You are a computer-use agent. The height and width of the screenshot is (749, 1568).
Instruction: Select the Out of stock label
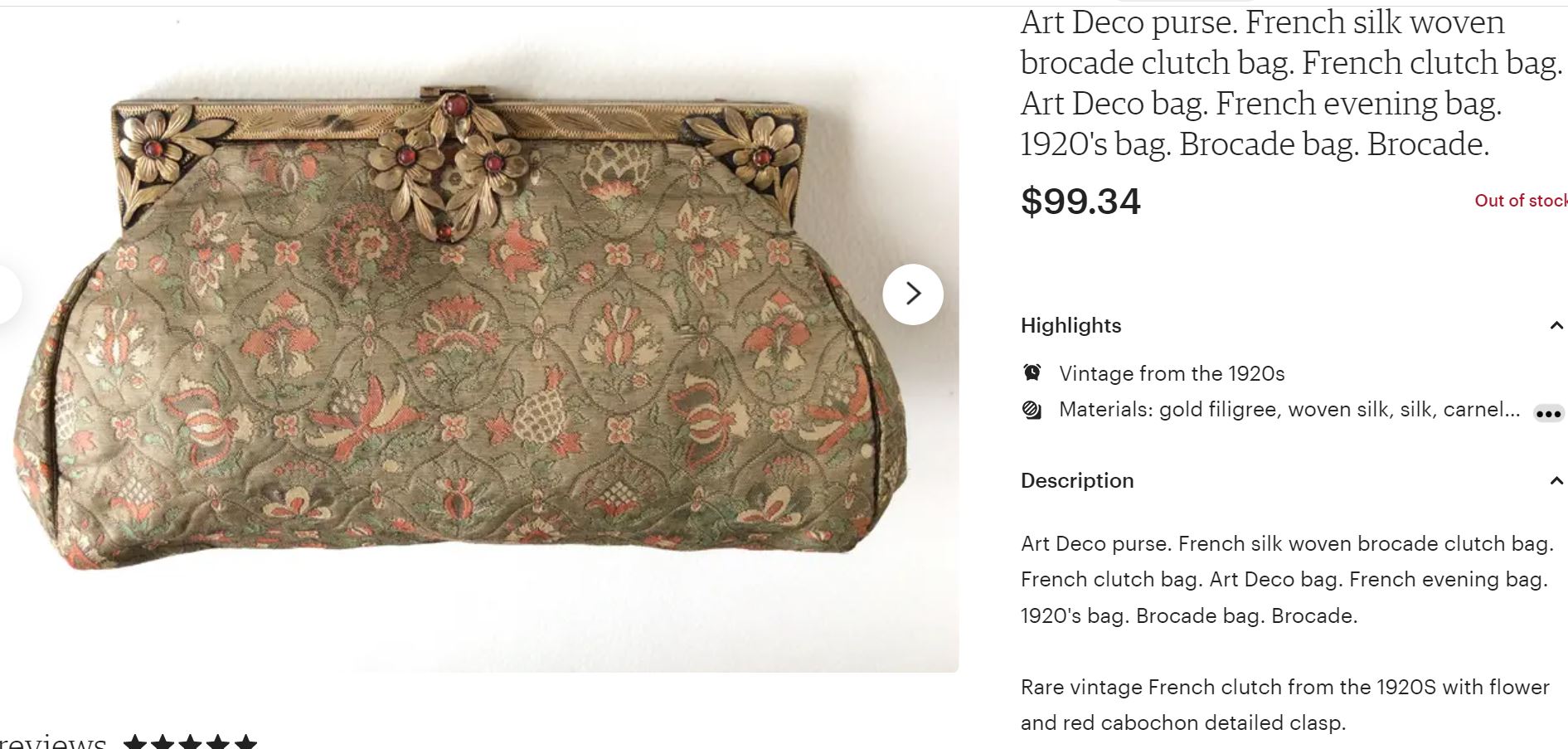click(1520, 201)
